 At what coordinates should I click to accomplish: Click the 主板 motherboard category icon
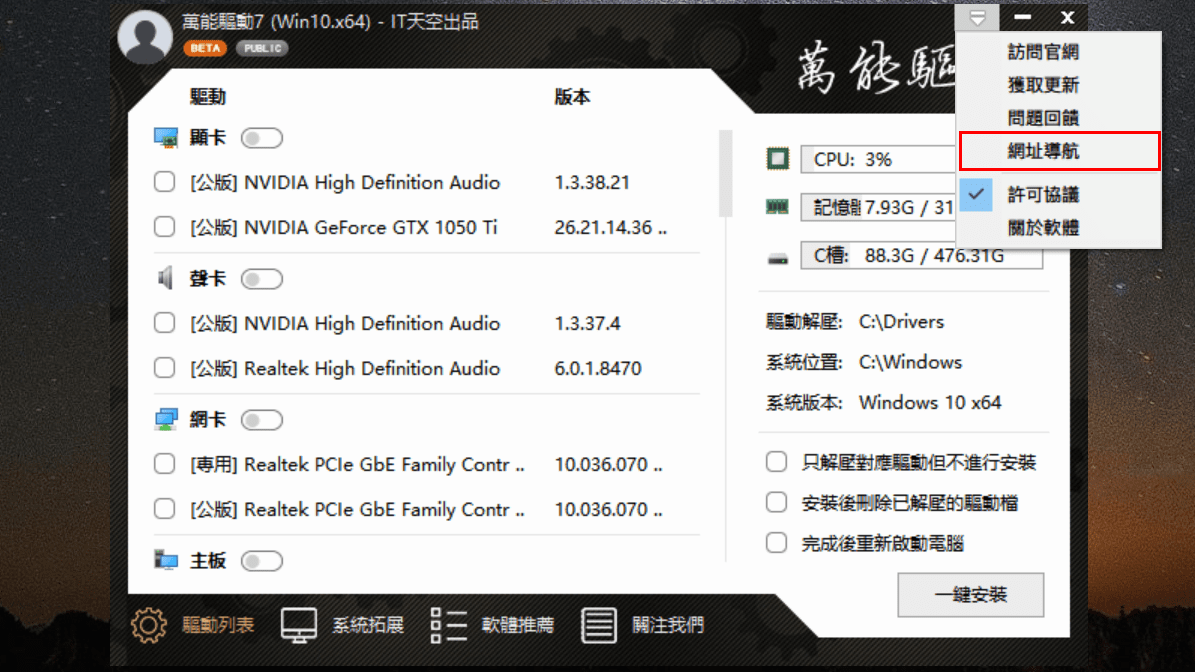click(165, 560)
